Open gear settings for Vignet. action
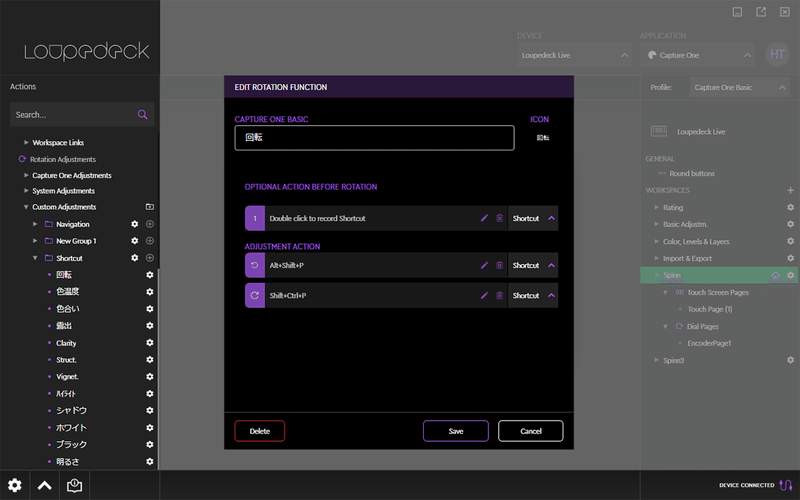 [x=149, y=377]
